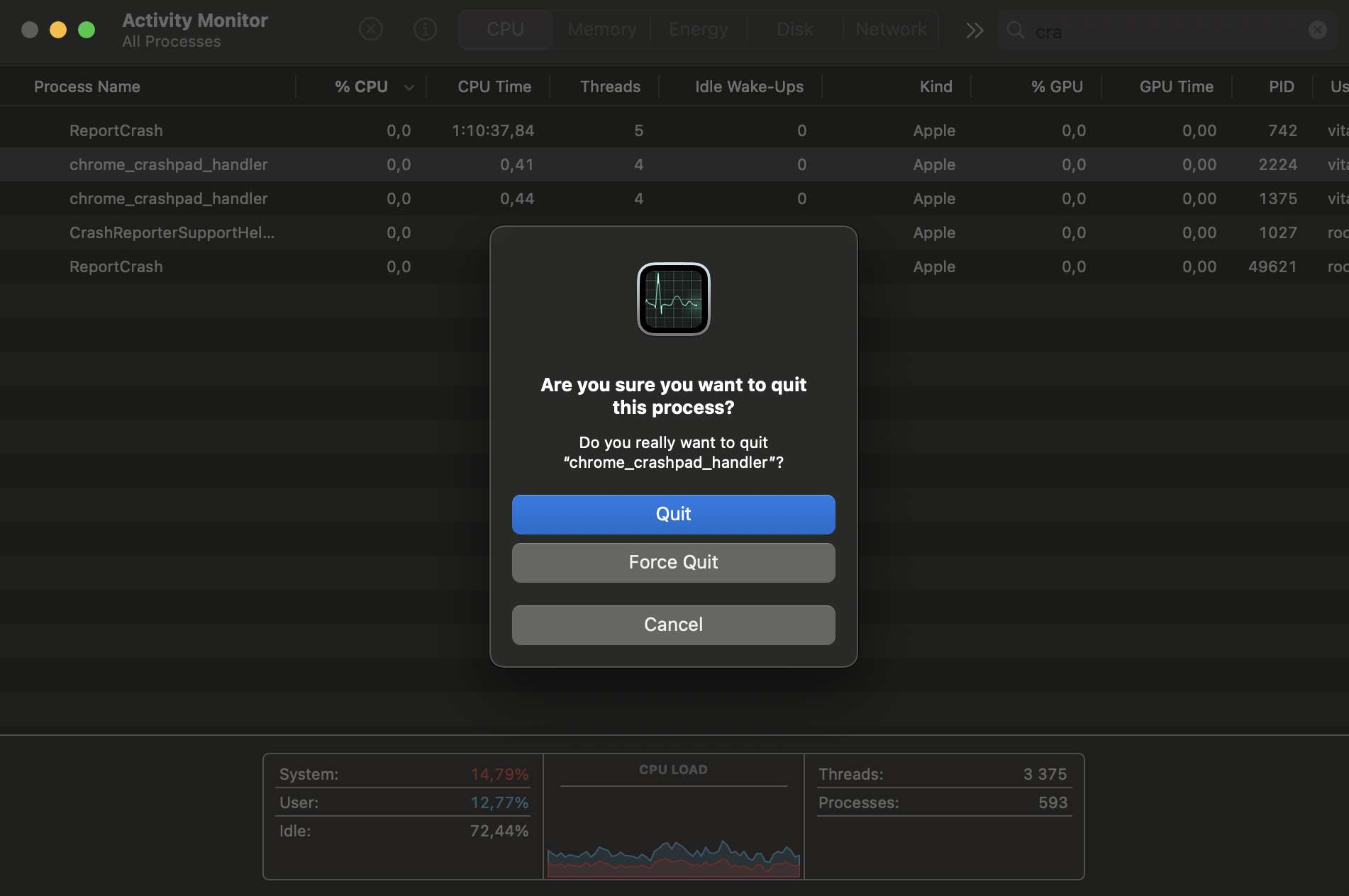Select ReportCrash row with PID 742
This screenshot has height=896, width=1349.
(x=674, y=130)
